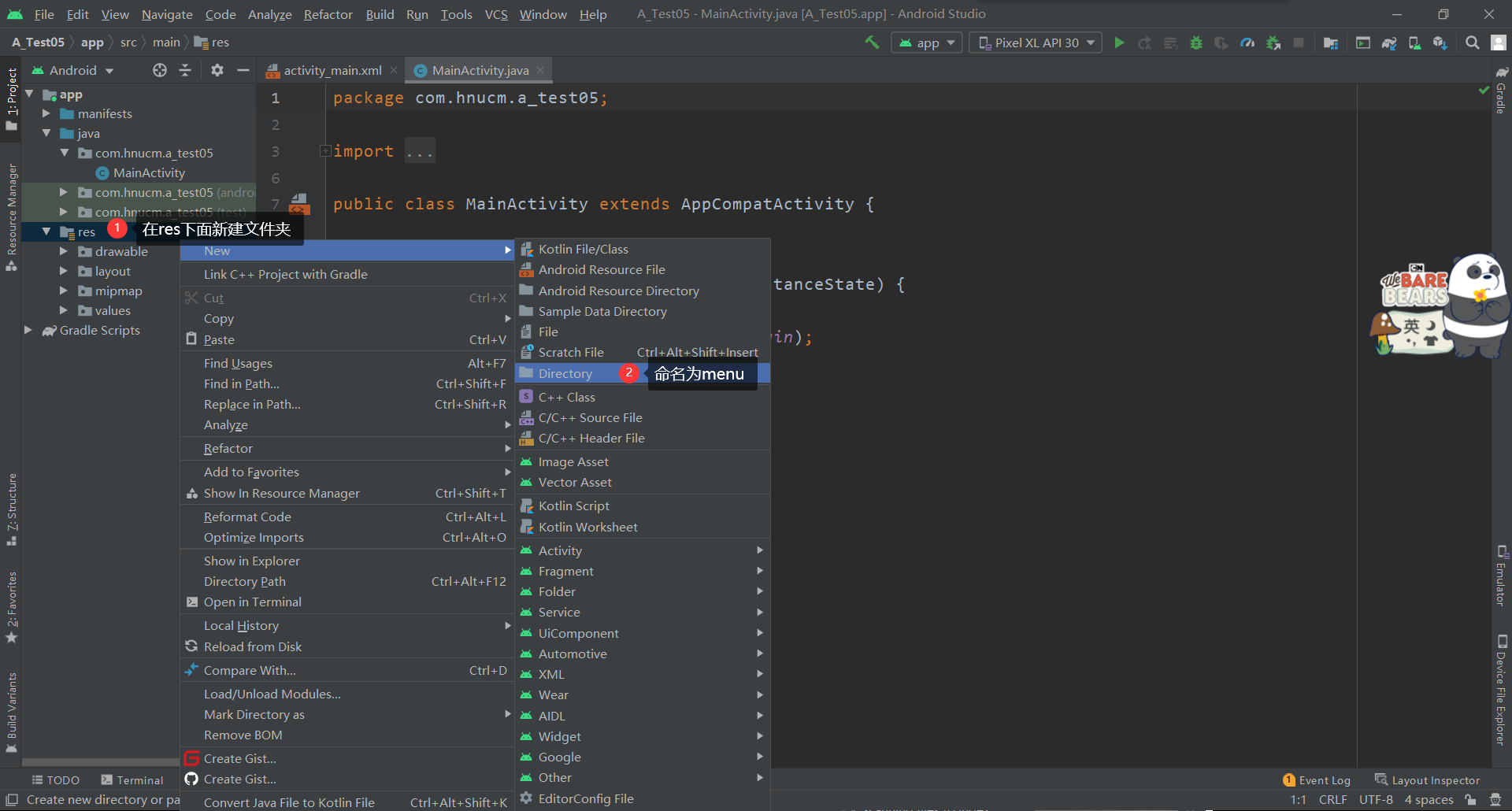
Task: Open the Emulator side panel
Action: [x=1502, y=576]
